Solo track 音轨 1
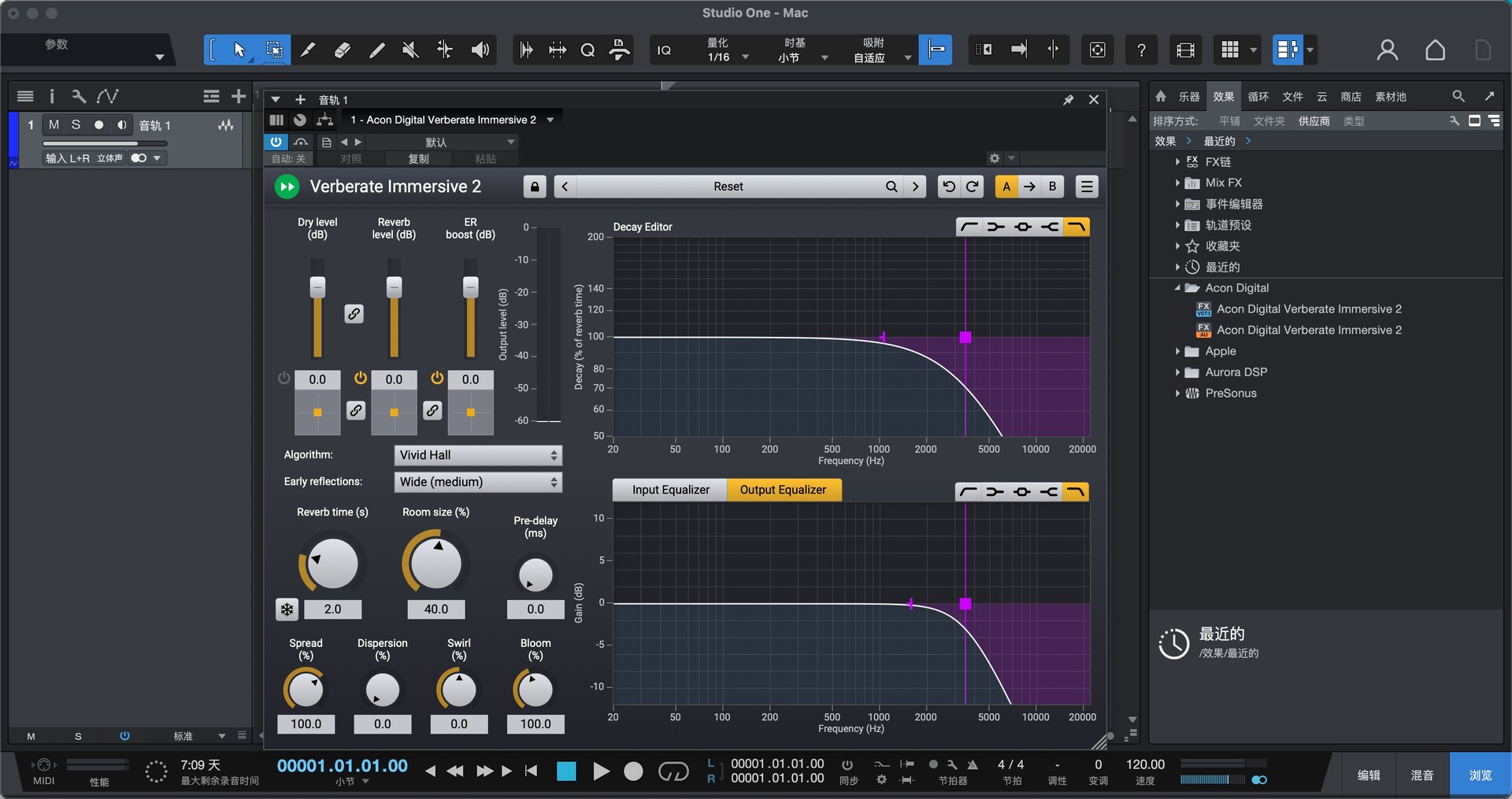Screen dimensions: 1512x799 coord(76,125)
